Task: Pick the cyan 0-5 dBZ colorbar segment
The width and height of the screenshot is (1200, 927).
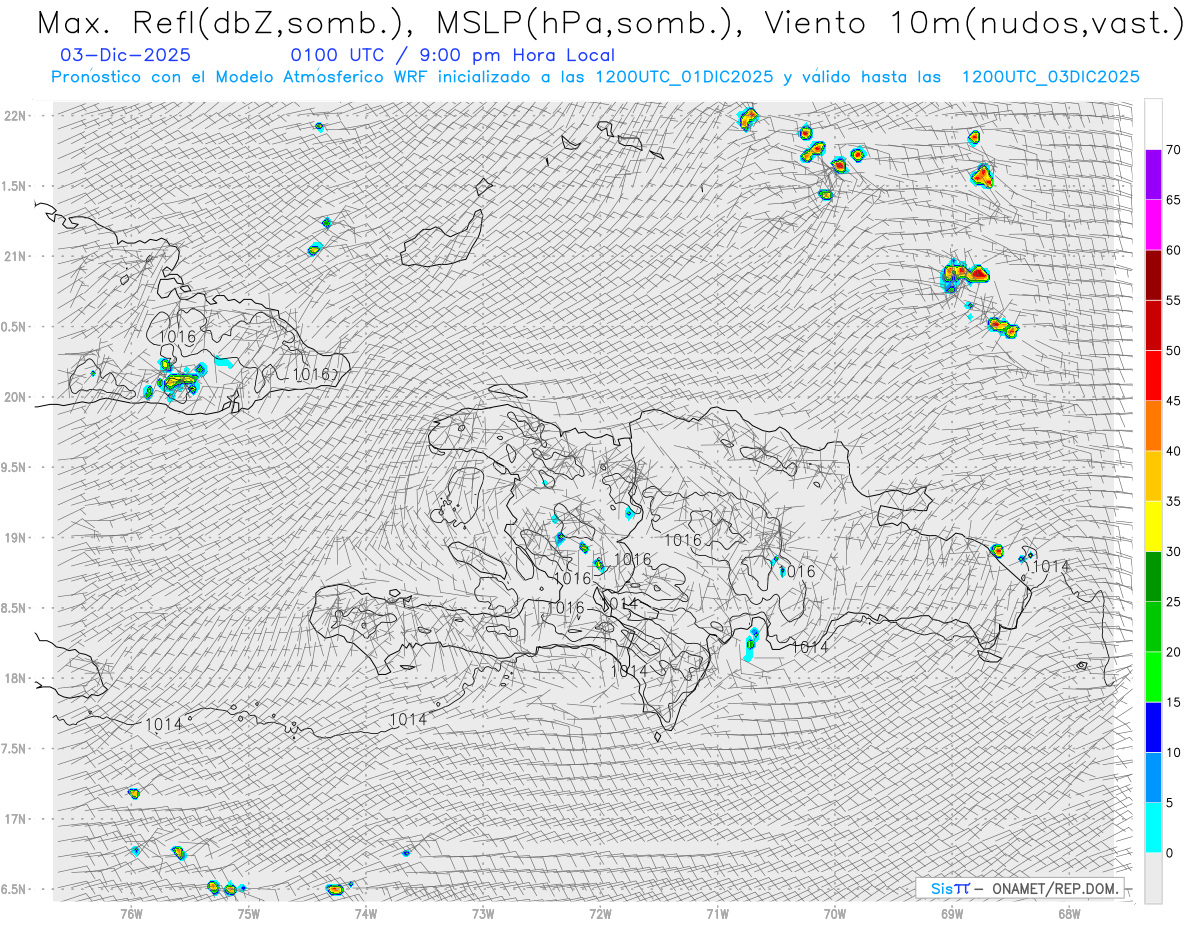Action: (x=1153, y=827)
